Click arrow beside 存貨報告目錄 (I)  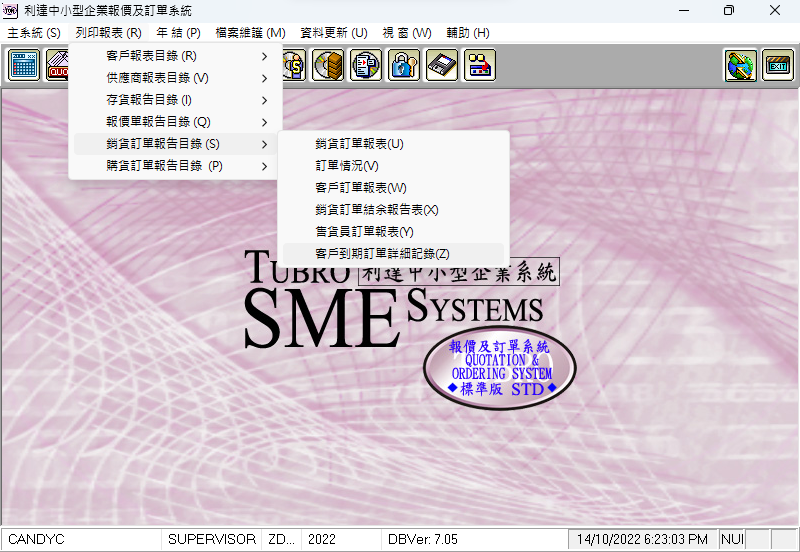pos(264,101)
